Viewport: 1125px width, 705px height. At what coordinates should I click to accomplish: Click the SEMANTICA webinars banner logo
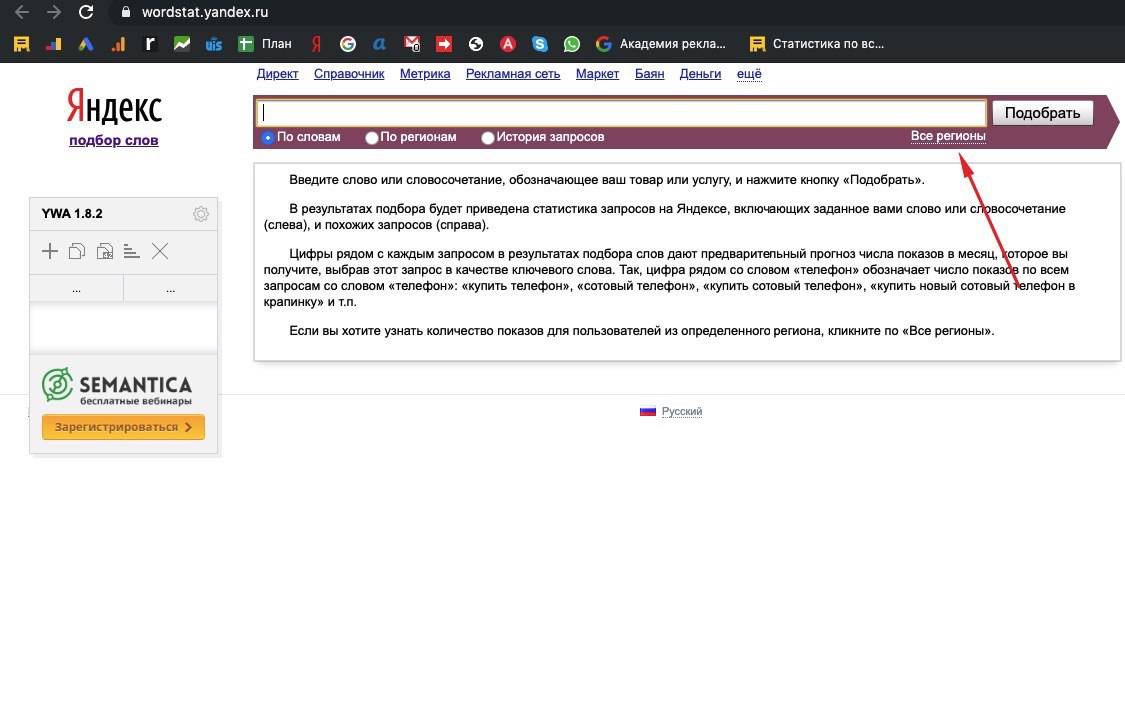pos(117,387)
